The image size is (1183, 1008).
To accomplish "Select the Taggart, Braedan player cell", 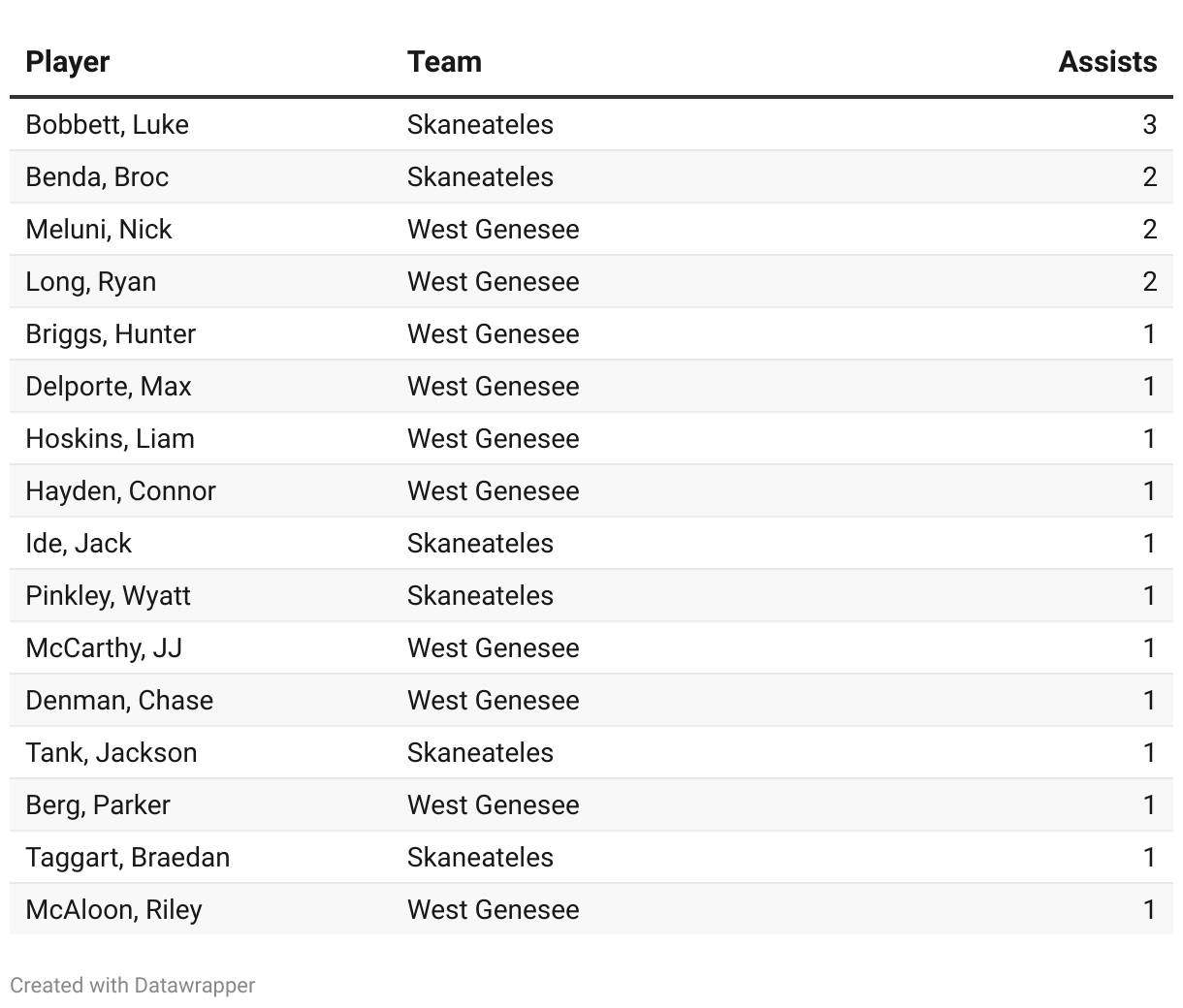I will [x=128, y=858].
